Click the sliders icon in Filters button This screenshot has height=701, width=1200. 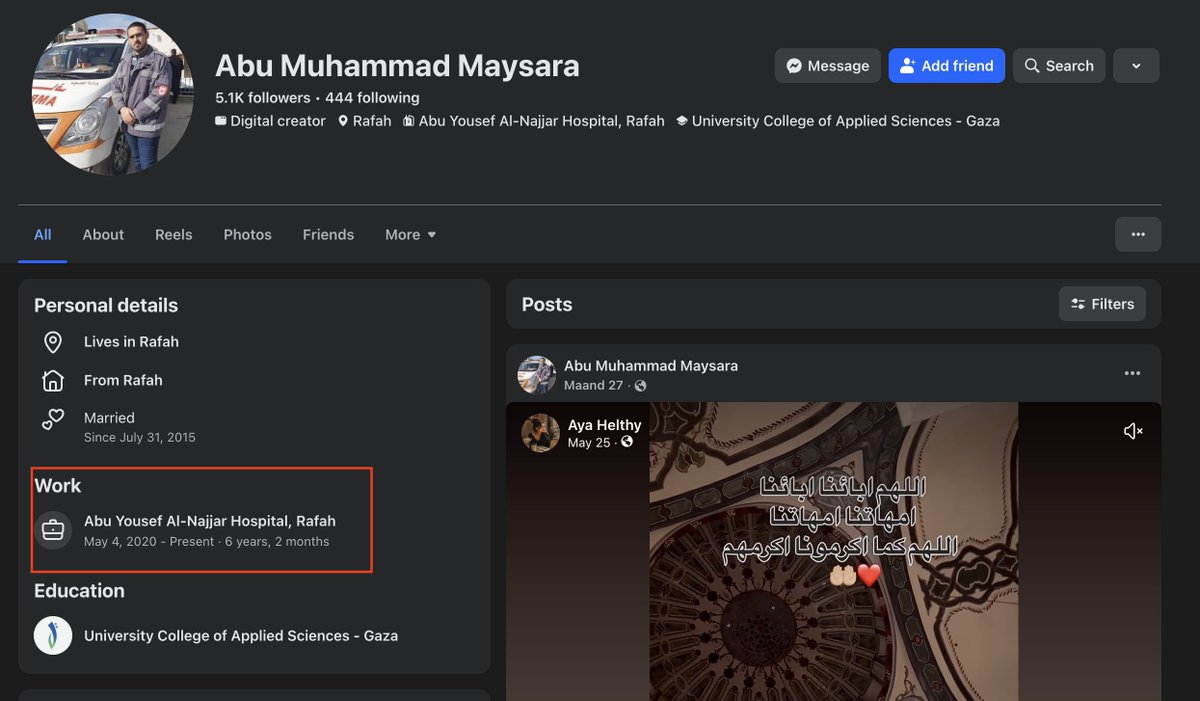click(x=1078, y=304)
